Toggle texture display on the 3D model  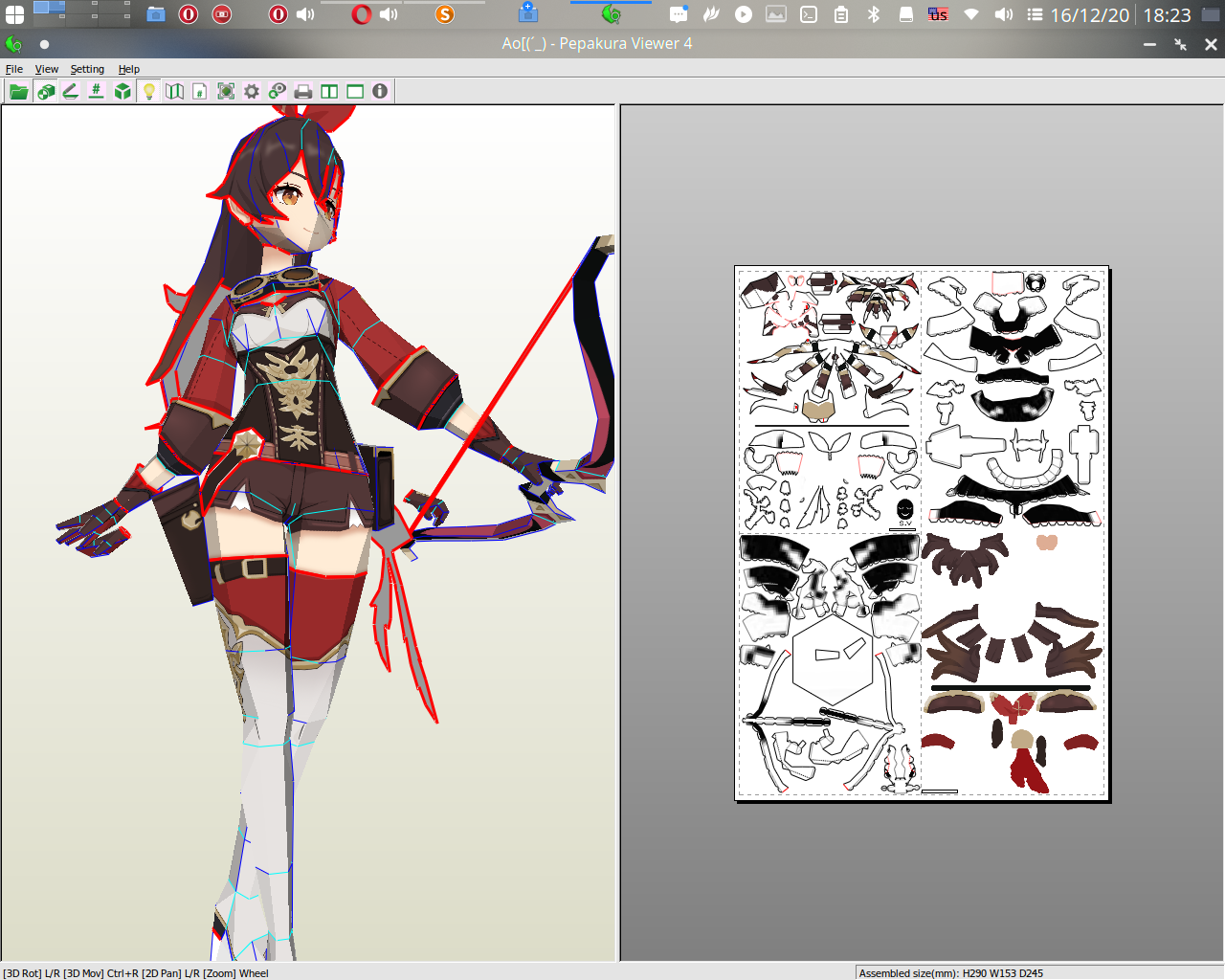coord(46,91)
